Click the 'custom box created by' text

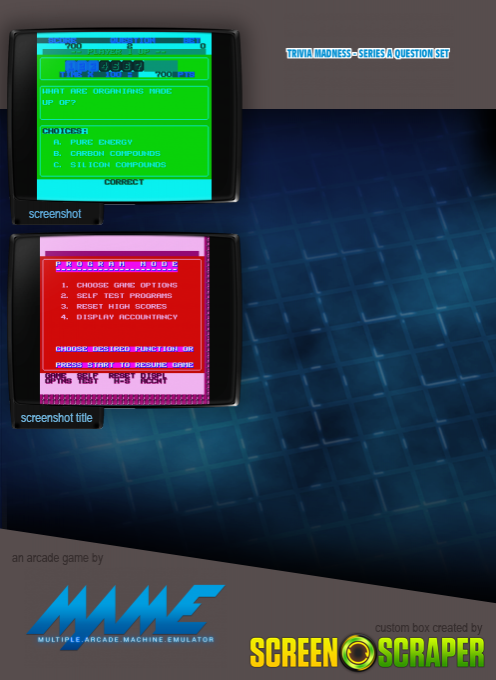point(428,628)
